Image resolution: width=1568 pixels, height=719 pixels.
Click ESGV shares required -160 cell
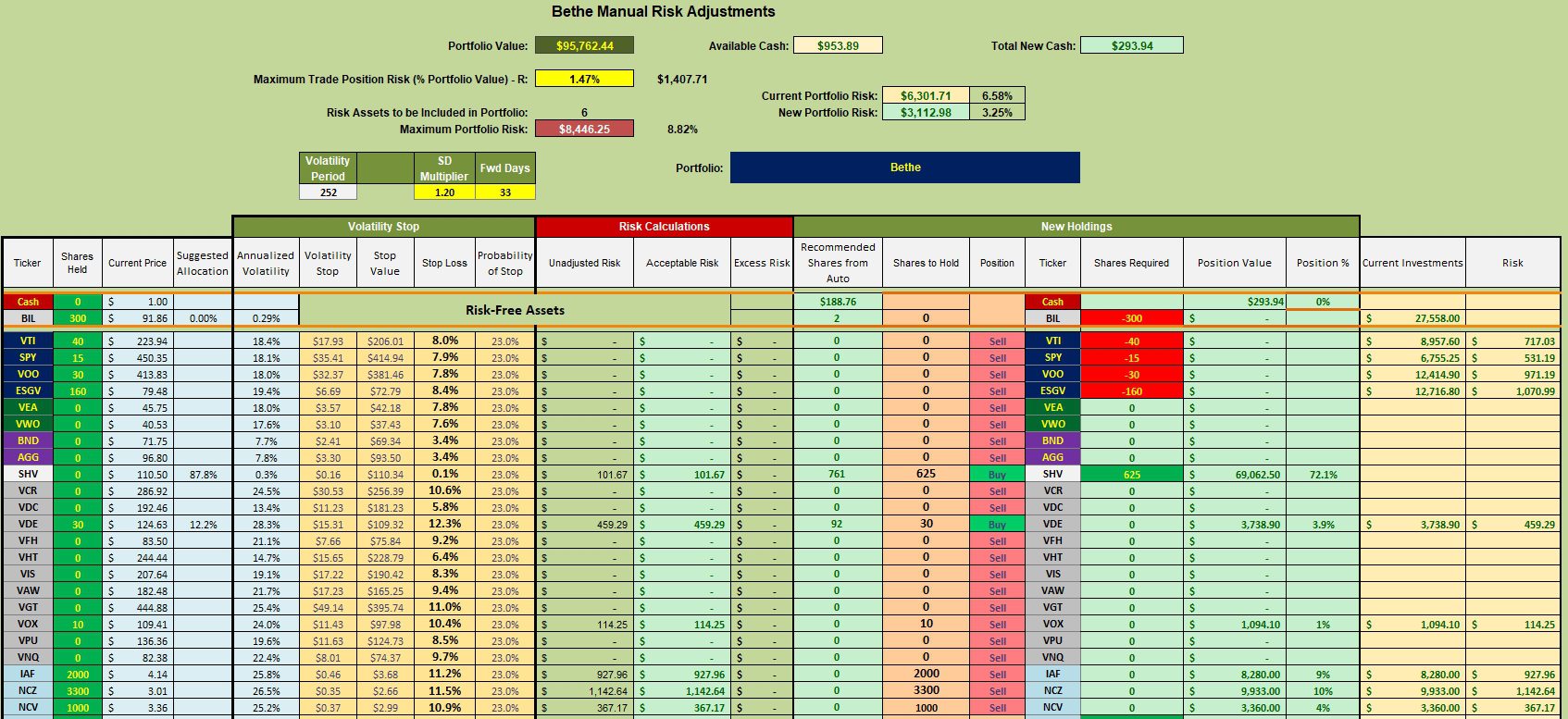[1131, 391]
